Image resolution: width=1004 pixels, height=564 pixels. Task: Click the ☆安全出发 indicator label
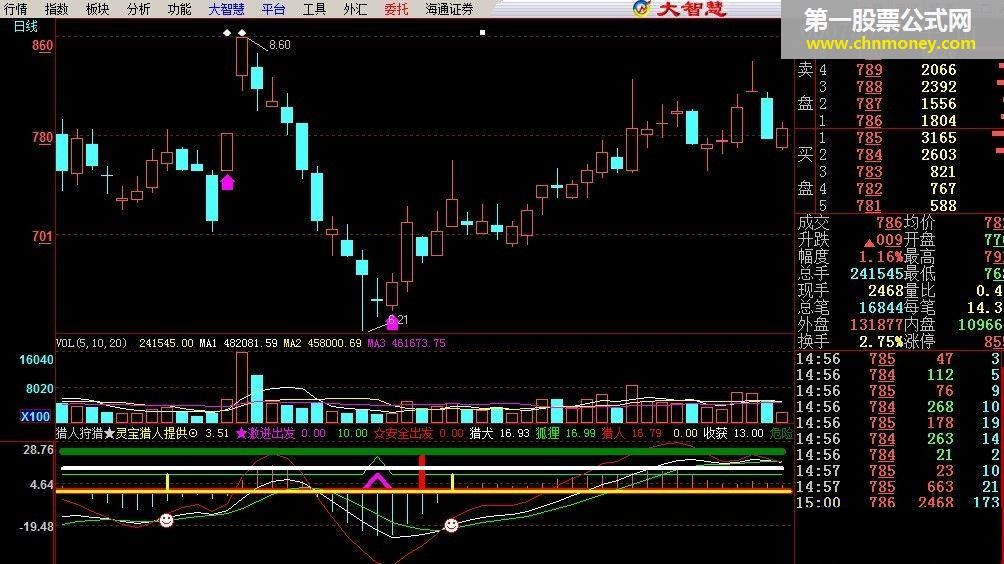coord(403,433)
